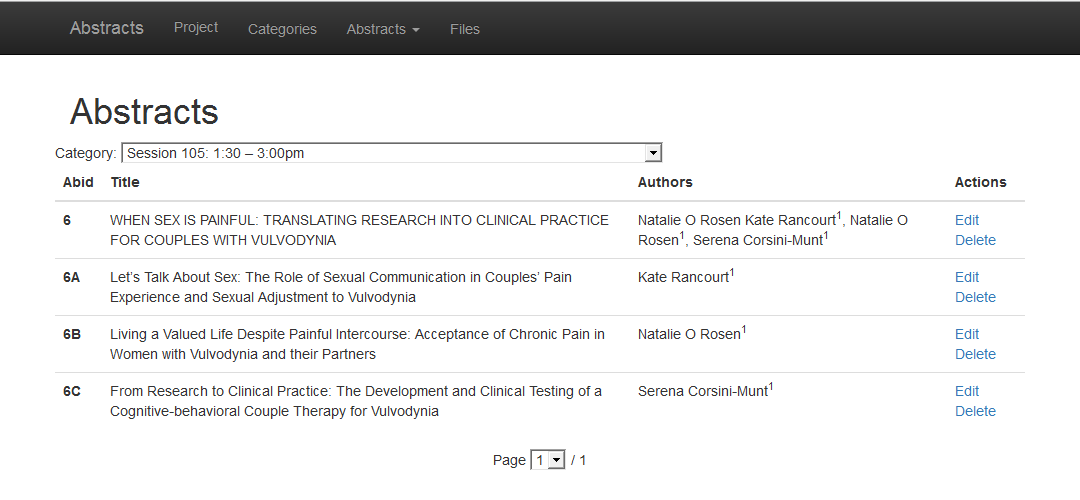This screenshot has width=1080, height=500.
Task: Open the page number dropdown
Action: click(548, 460)
